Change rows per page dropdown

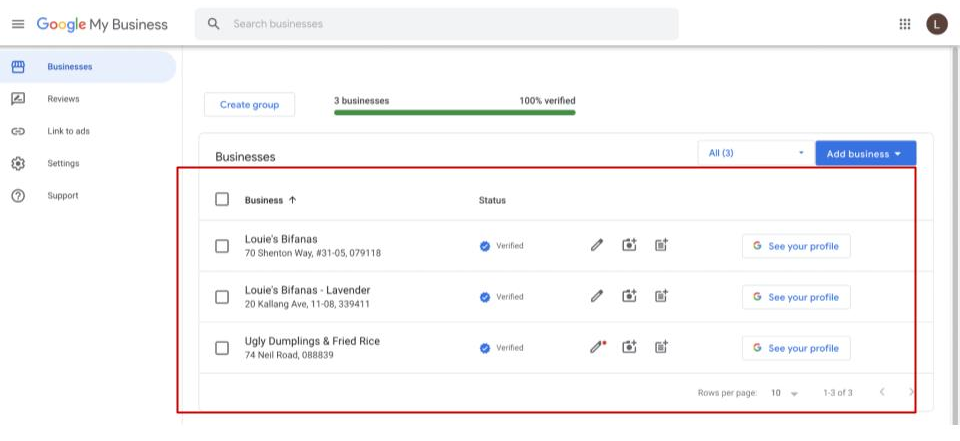(x=784, y=393)
